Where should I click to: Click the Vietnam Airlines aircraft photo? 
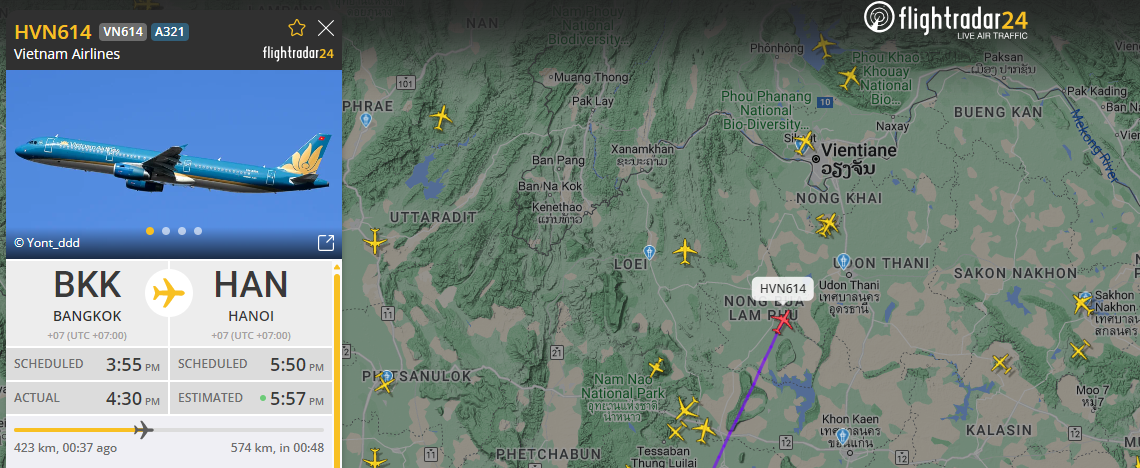click(x=174, y=164)
